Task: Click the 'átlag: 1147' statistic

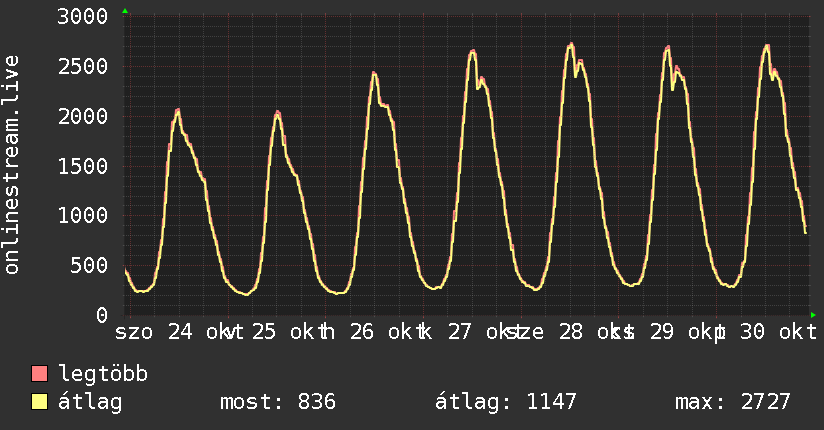Action: (x=506, y=402)
